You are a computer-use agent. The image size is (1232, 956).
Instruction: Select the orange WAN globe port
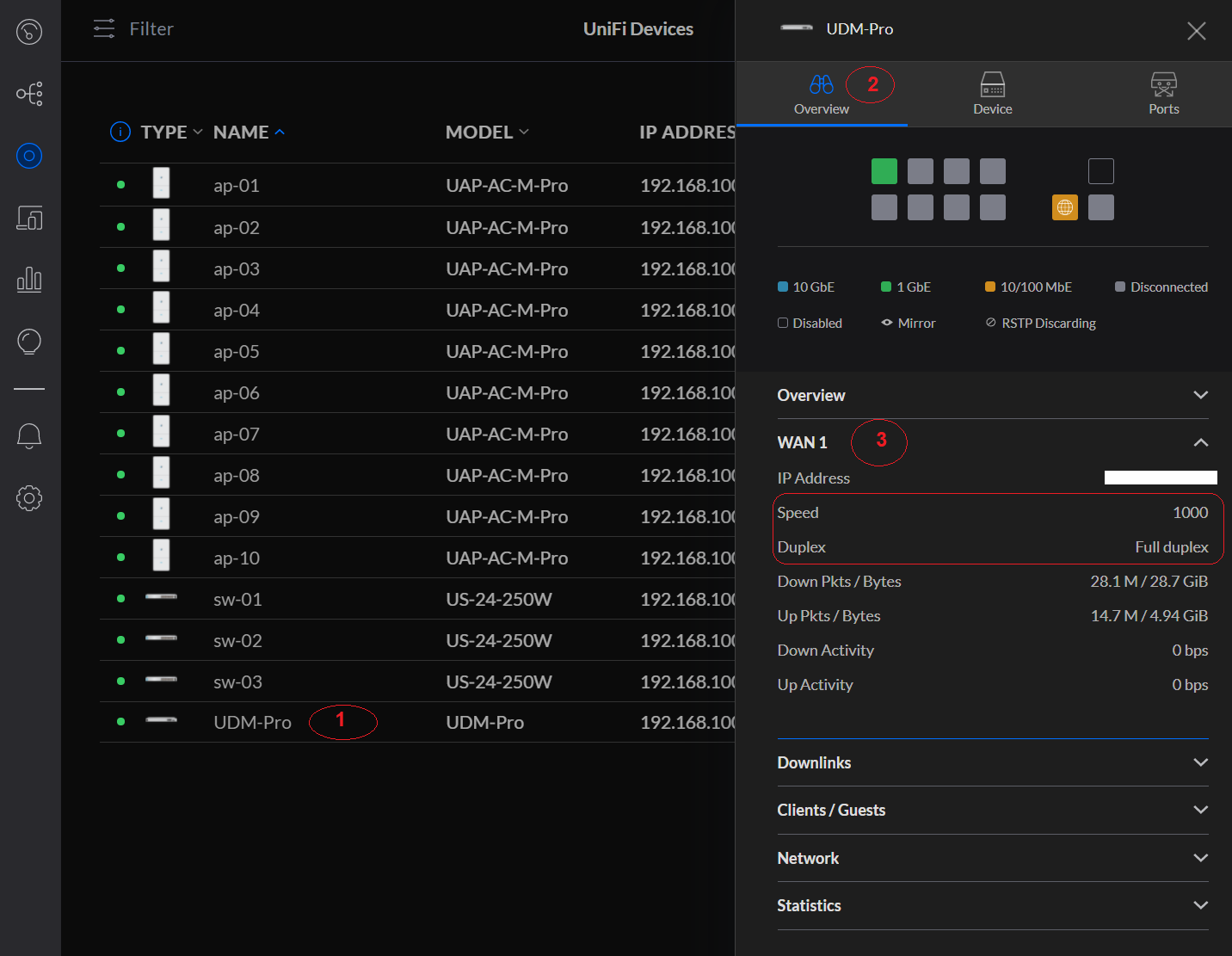tap(1065, 207)
